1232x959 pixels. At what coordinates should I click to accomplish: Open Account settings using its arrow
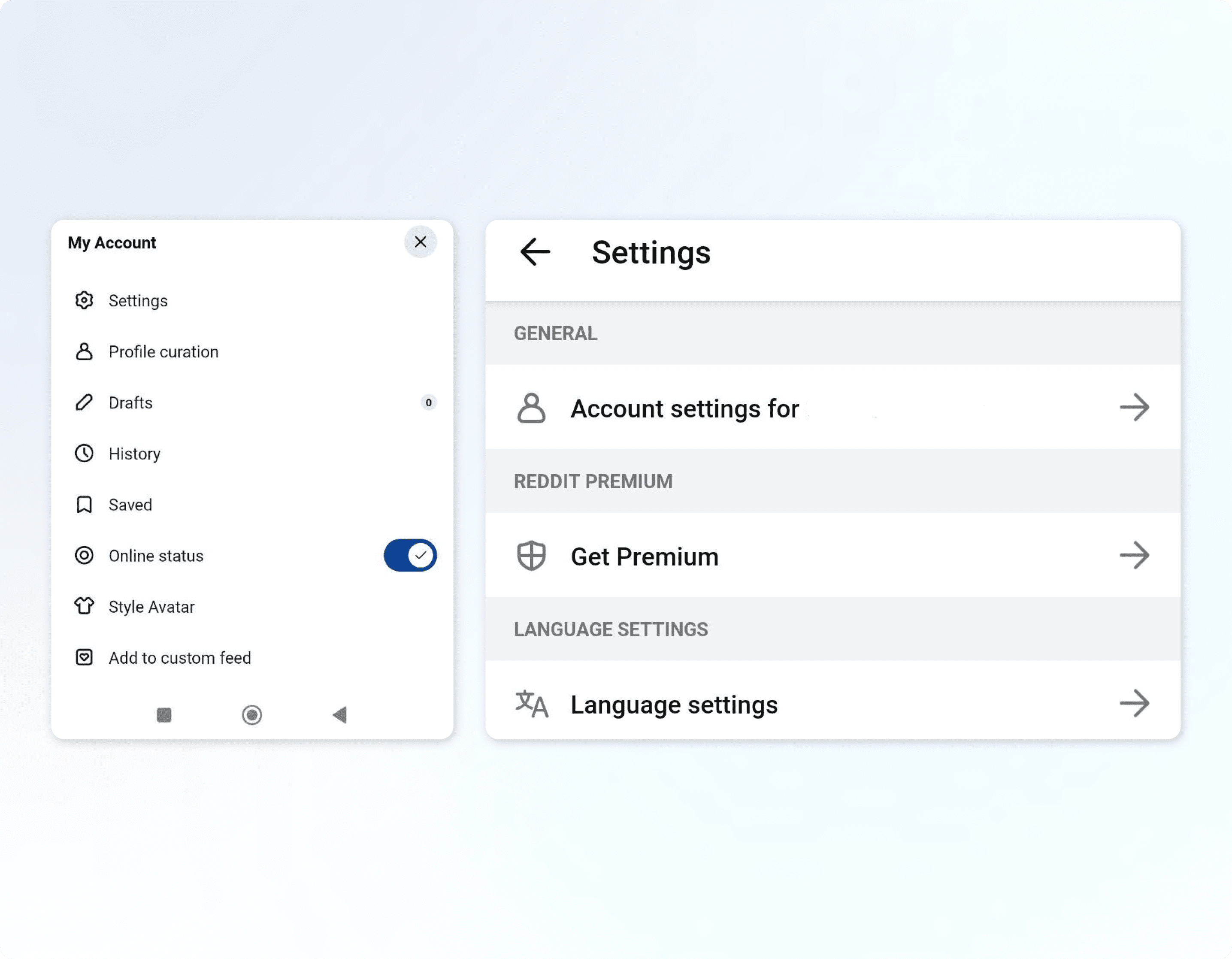click(x=1134, y=407)
